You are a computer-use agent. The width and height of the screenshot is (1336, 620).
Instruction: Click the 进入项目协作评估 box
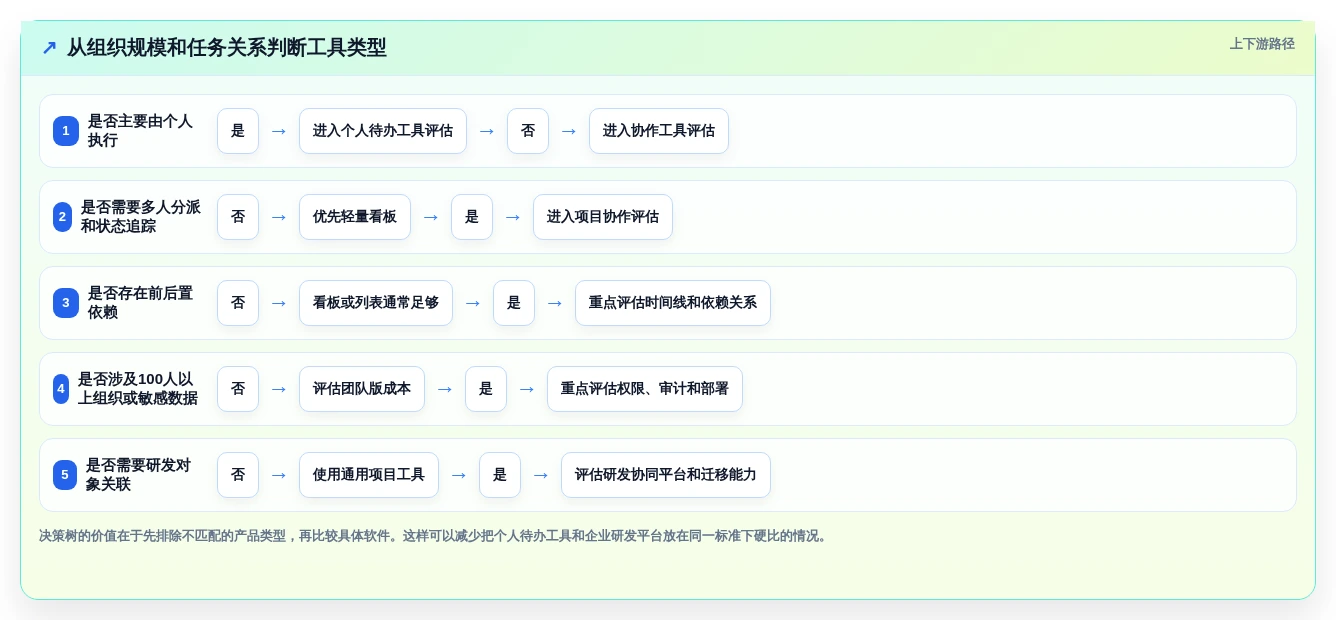pos(603,217)
